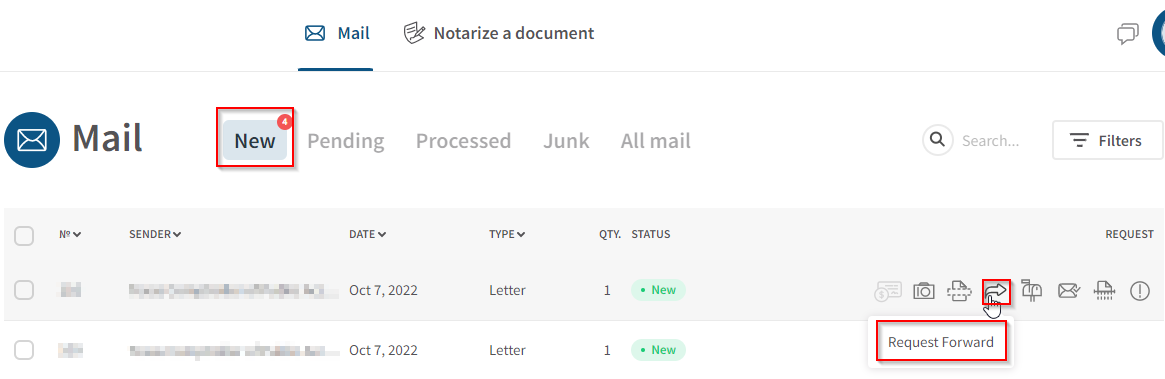Viewport: 1165px width, 379px height.
Task: Tick the select-all checkbox in header
Action: [x=24, y=236]
